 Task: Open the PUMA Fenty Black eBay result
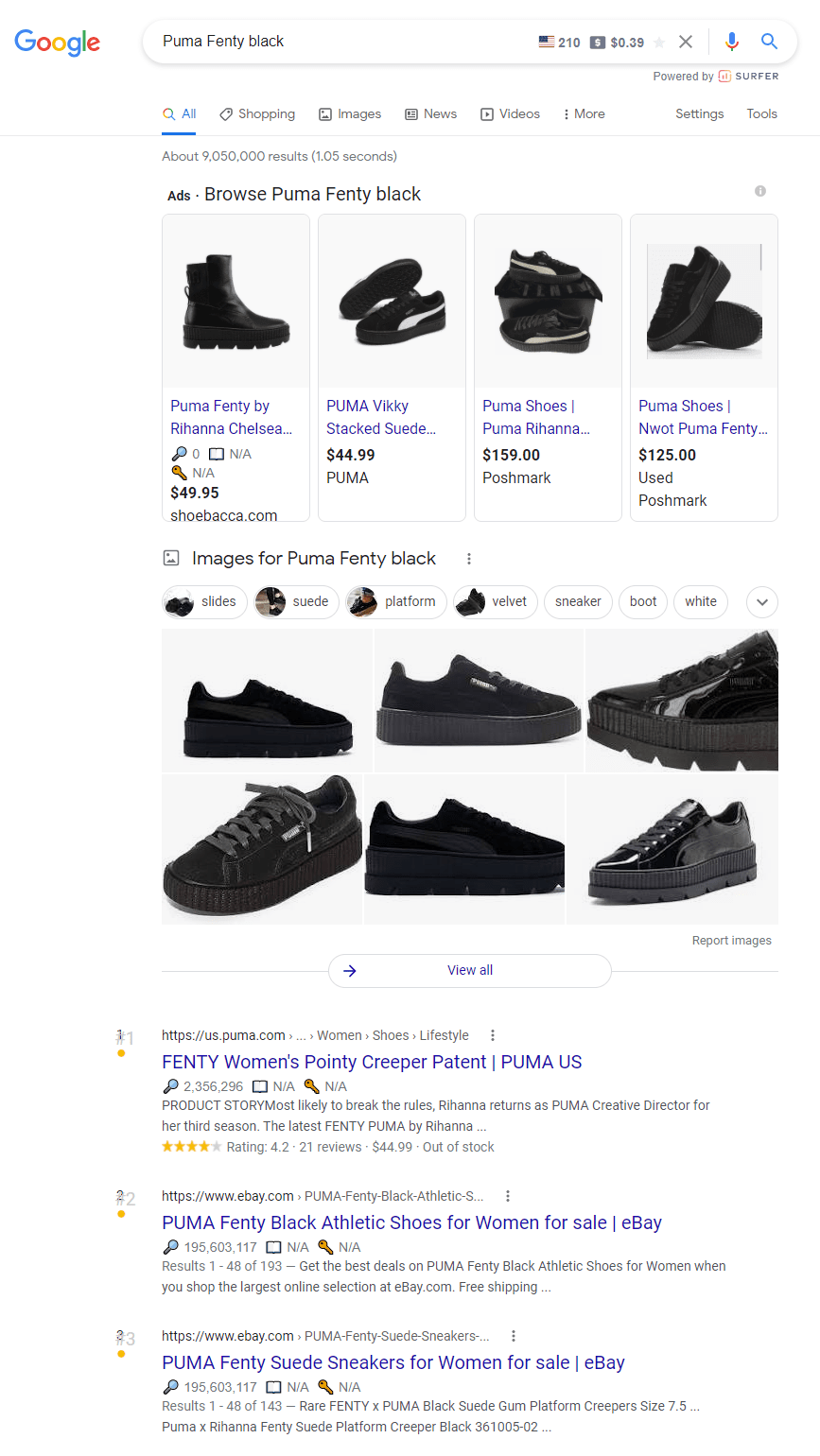click(x=411, y=1222)
